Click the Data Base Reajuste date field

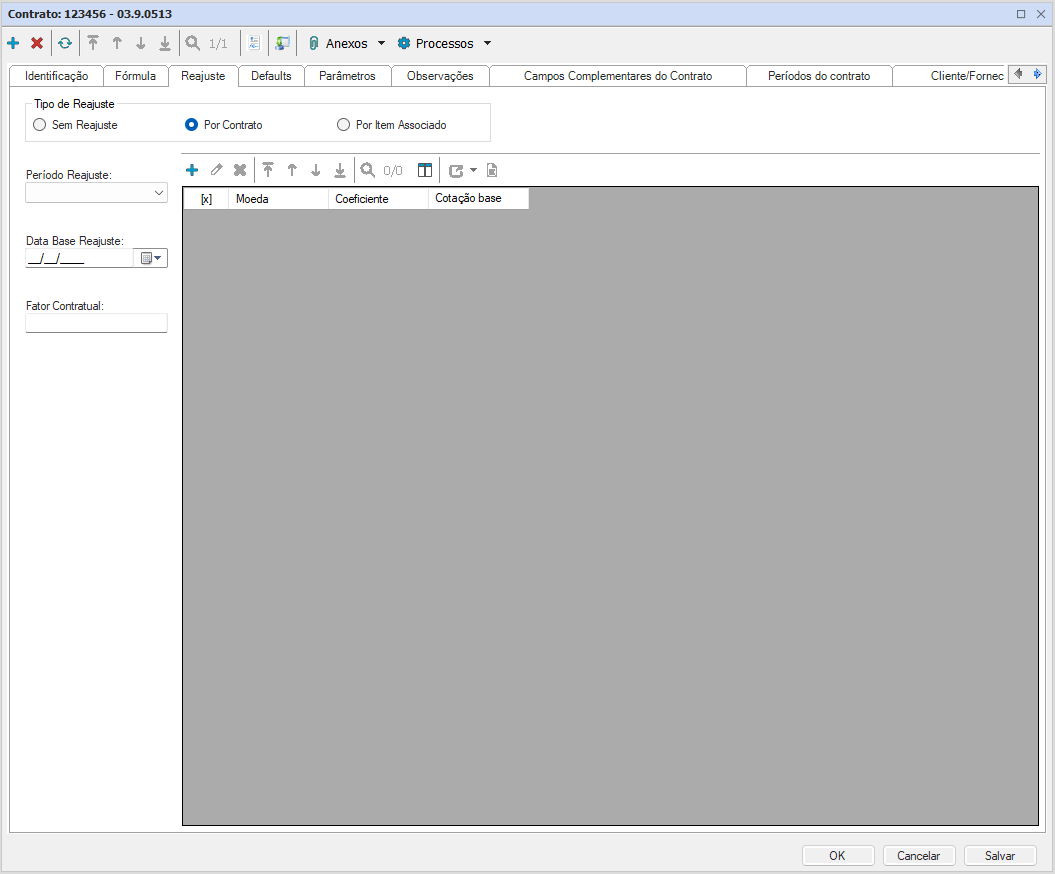tap(79, 258)
